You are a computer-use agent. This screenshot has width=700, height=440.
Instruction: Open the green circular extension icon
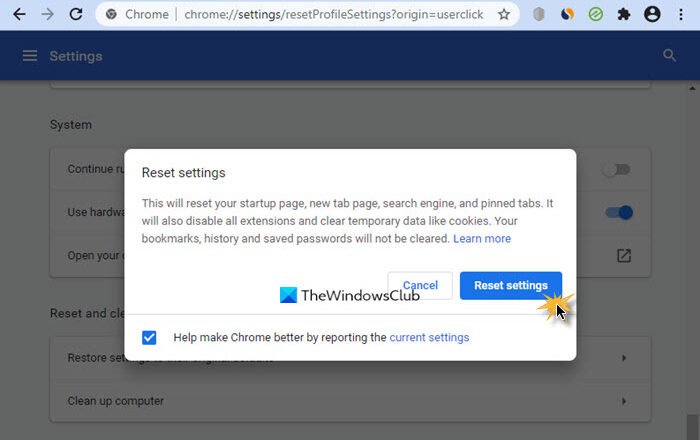[x=596, y=14]
